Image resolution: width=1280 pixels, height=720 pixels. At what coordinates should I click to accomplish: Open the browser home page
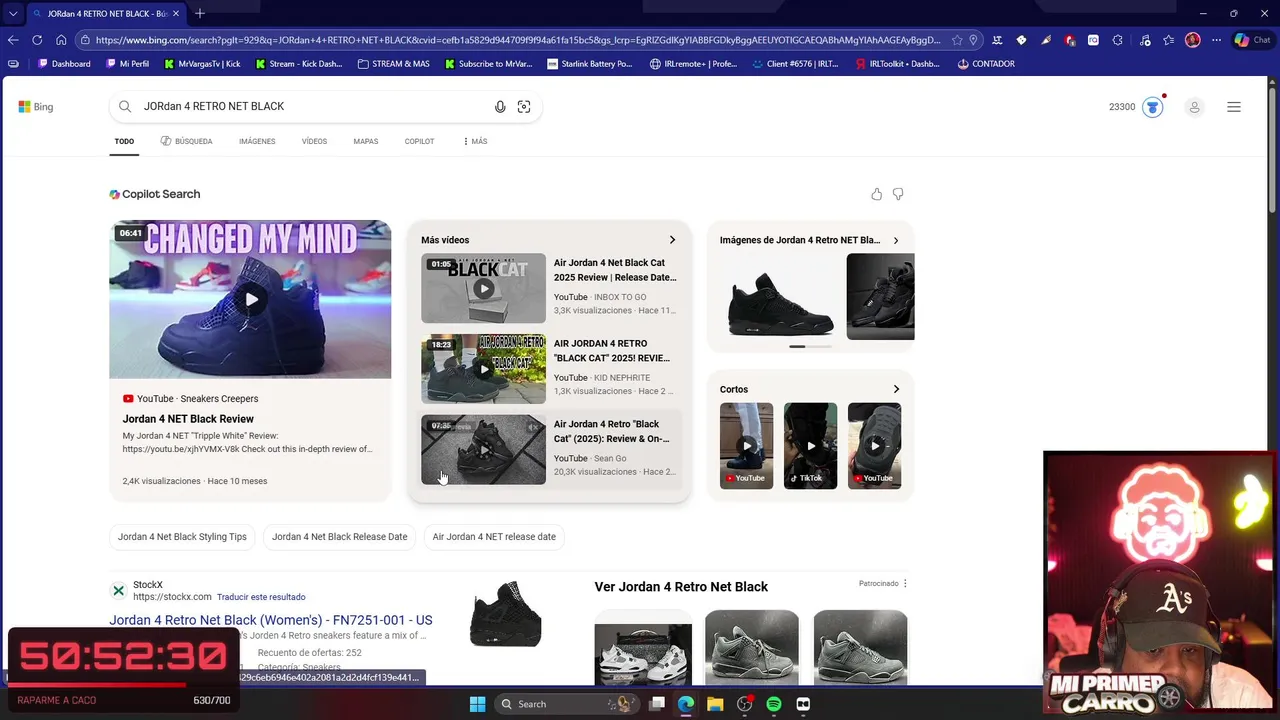[x=61, y=40]
